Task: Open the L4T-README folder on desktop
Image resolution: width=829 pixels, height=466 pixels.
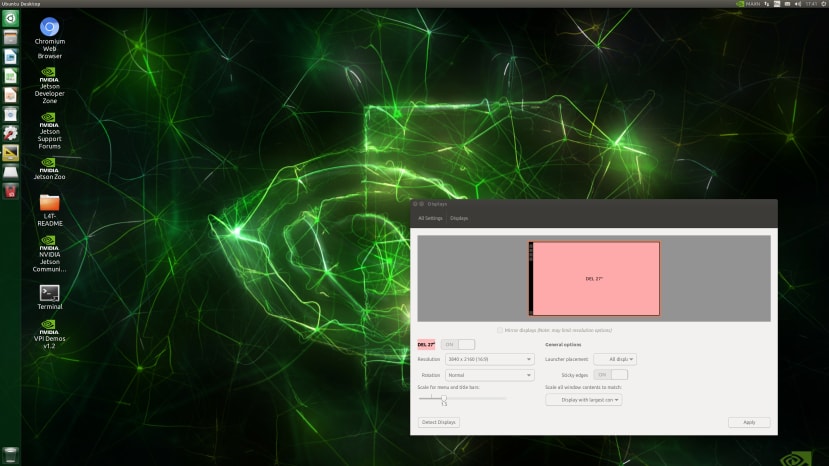Action: click(50, 211)
